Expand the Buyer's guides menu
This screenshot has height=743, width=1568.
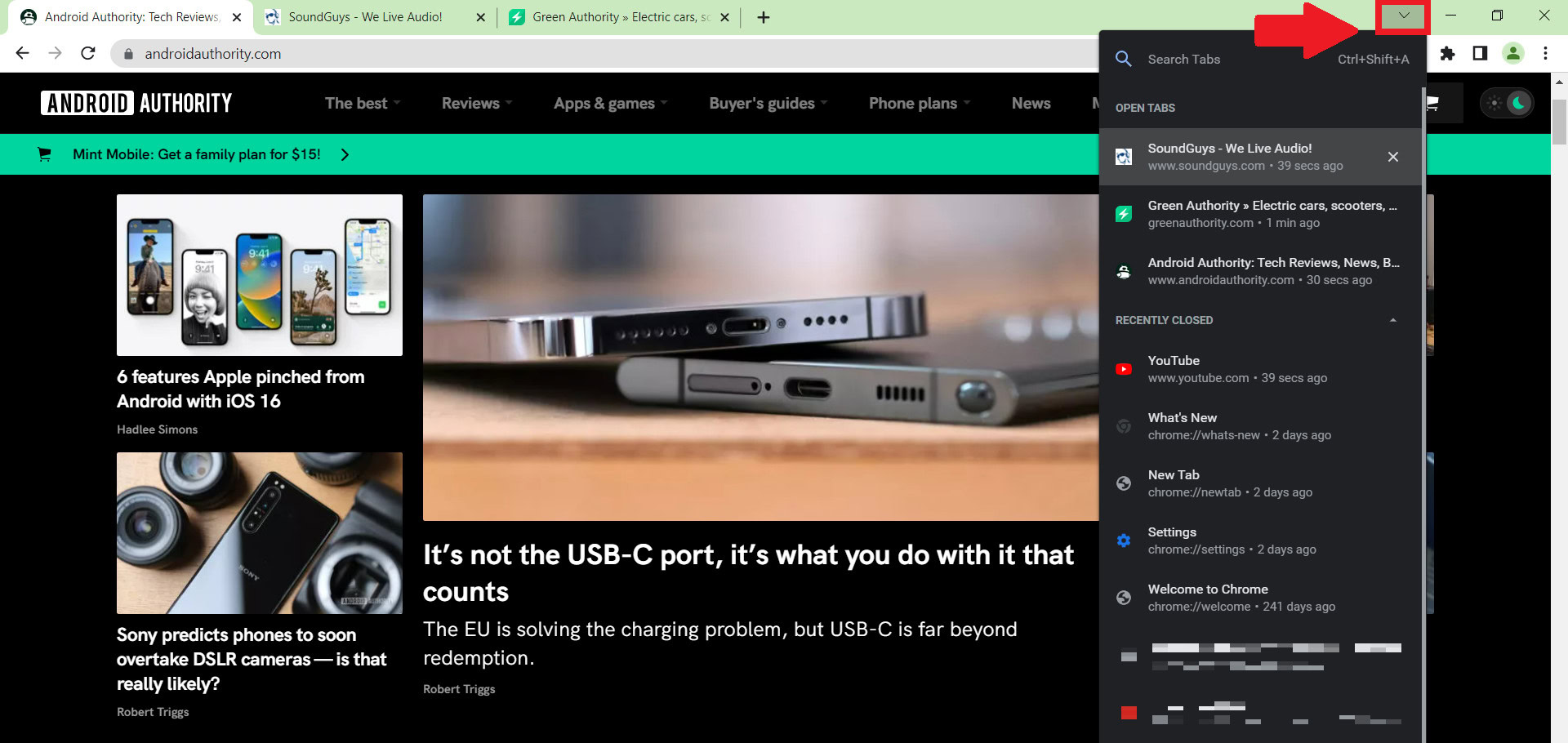(x=768, y=103)
